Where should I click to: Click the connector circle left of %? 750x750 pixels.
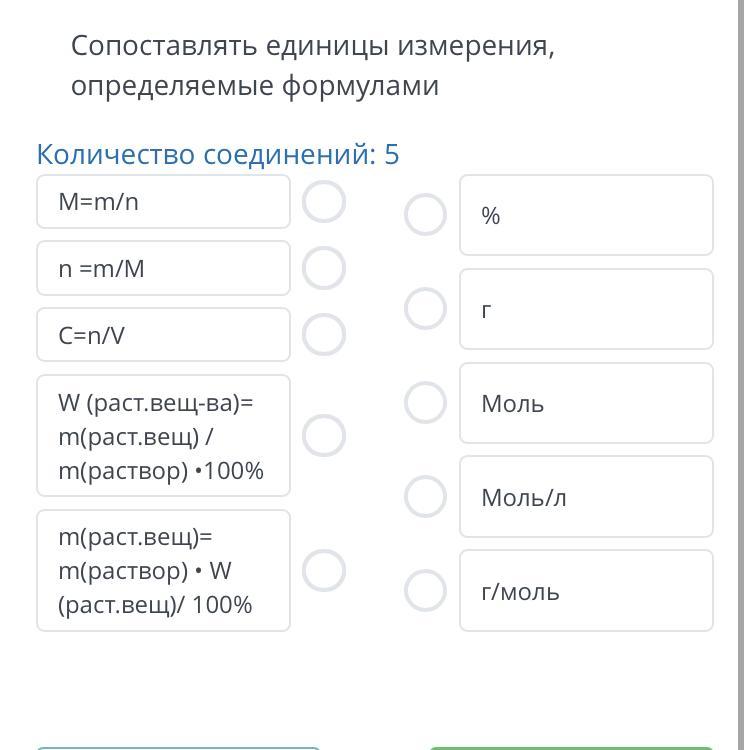pyautogui.click(x=425, y=215)
